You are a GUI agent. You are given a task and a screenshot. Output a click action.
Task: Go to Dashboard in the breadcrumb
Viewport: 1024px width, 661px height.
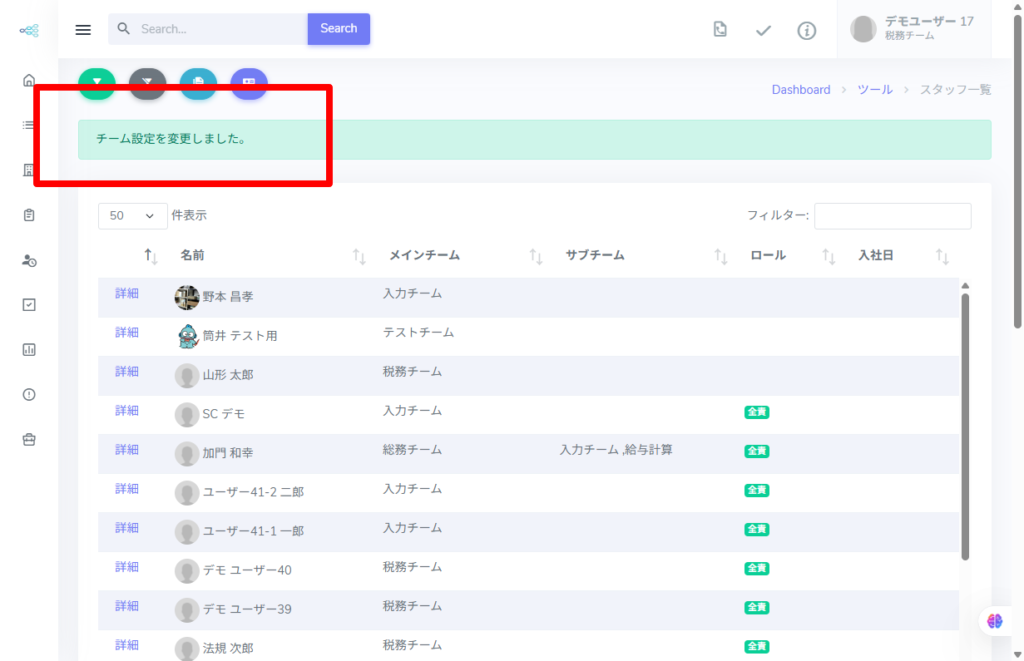[x=800, y=90]
